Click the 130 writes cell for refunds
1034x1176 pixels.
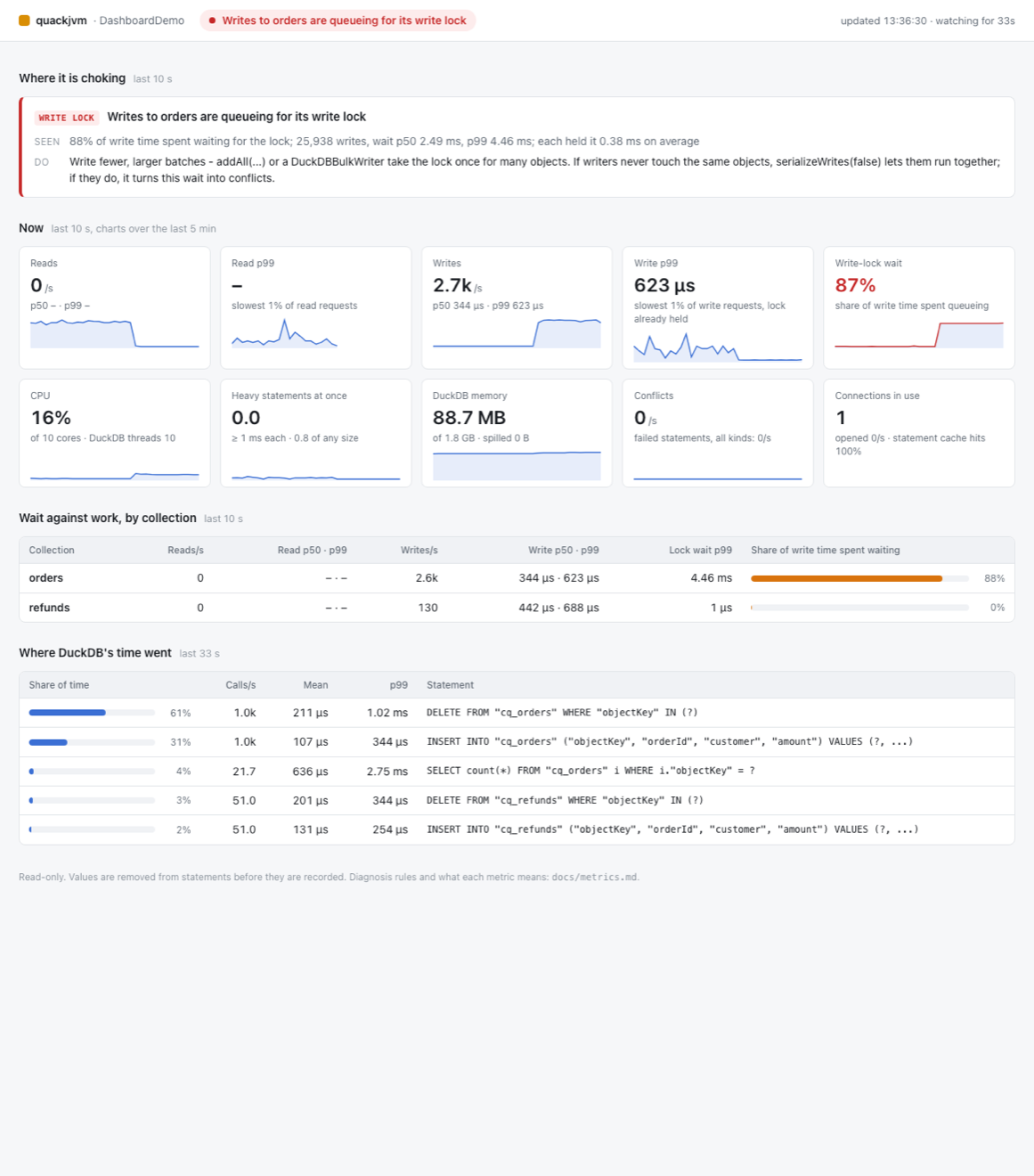pyautogui.click(x=428, y=608)
